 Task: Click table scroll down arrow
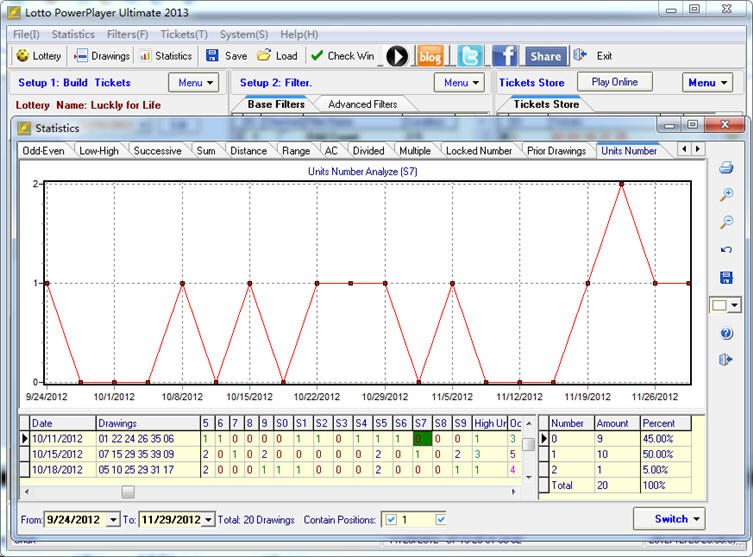click(529, 477)
